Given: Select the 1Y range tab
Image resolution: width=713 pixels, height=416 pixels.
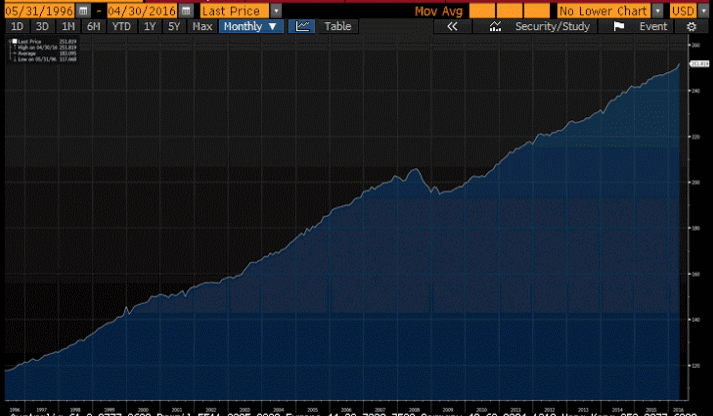Looking at the screenshot, I should (150, 26).
